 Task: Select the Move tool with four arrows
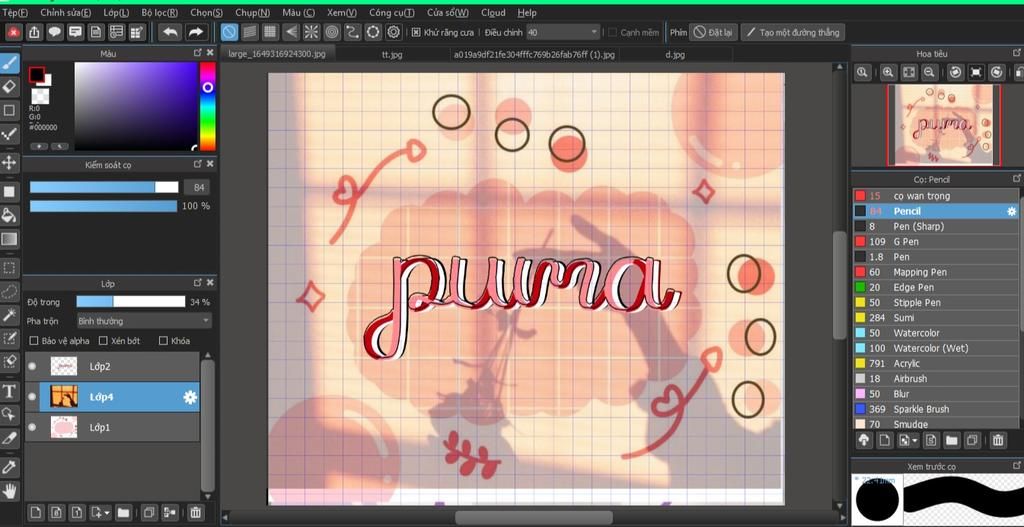tap(9, 163)
